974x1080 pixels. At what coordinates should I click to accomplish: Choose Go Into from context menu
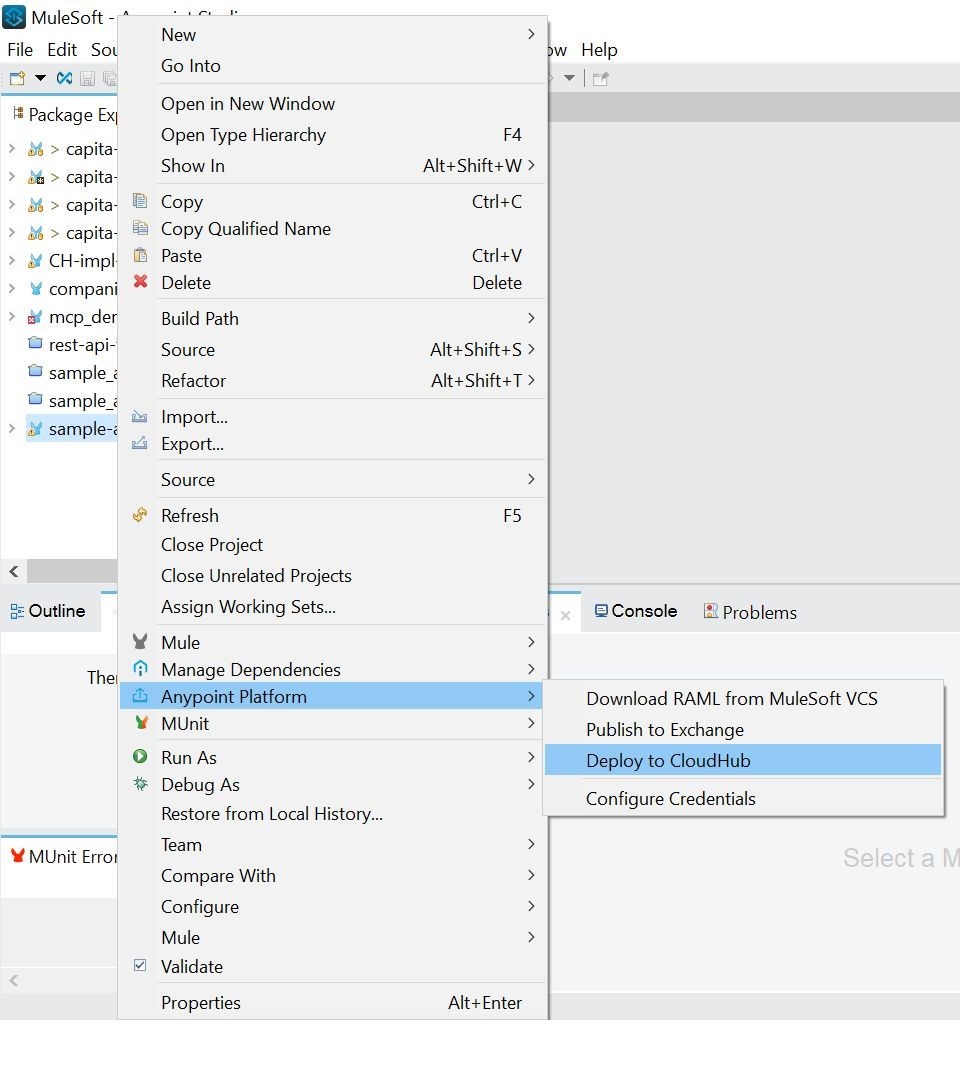[332, 65]
